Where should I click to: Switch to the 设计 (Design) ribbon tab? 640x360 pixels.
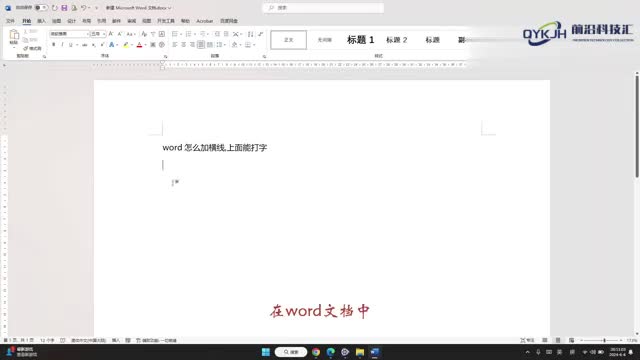pyautogui.click(x=71, y=21)
